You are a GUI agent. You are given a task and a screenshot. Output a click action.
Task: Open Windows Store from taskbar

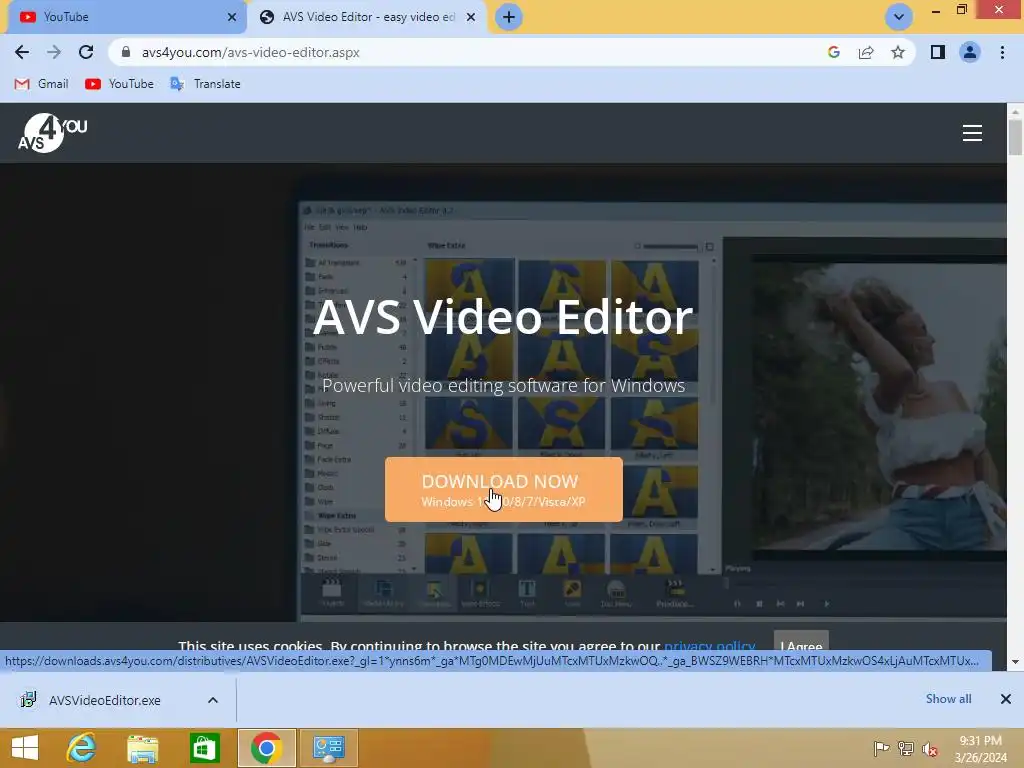pos(204,748)
